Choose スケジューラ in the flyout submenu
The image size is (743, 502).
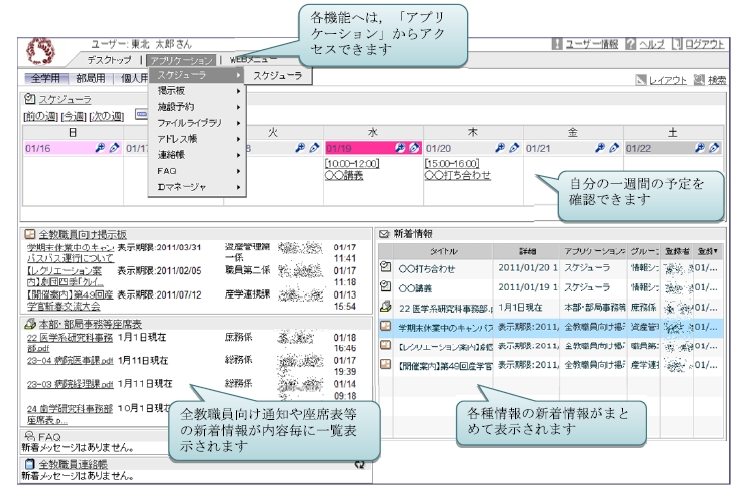(278, 75)
